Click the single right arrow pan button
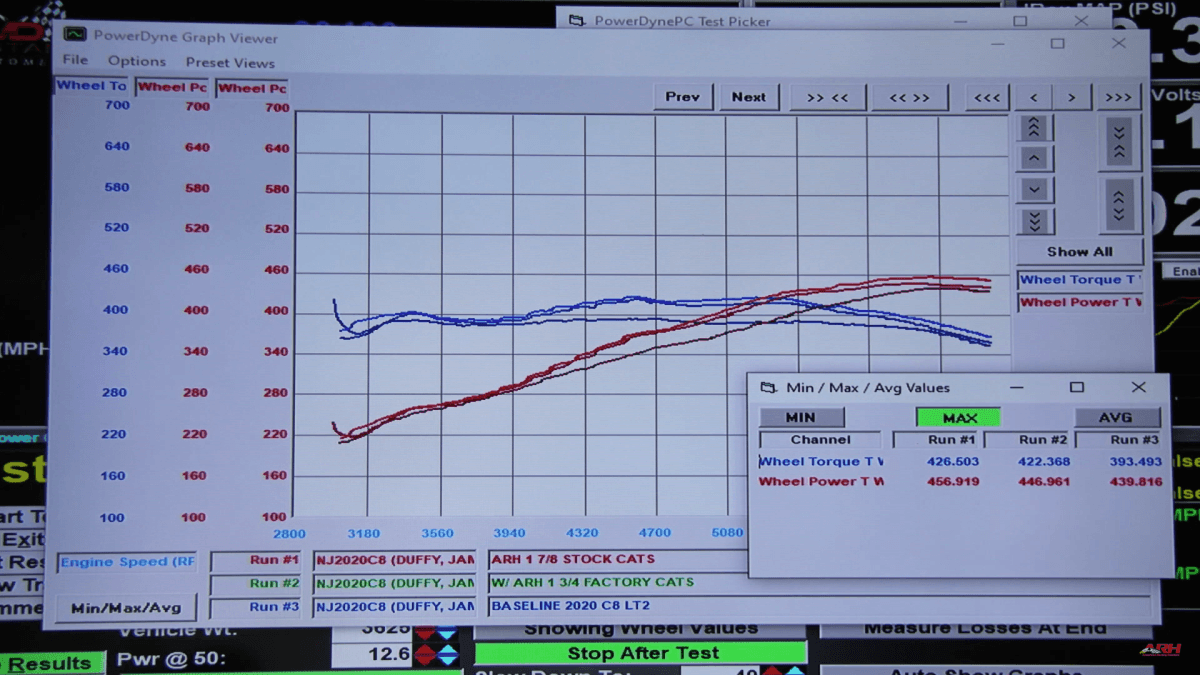 1071,97
